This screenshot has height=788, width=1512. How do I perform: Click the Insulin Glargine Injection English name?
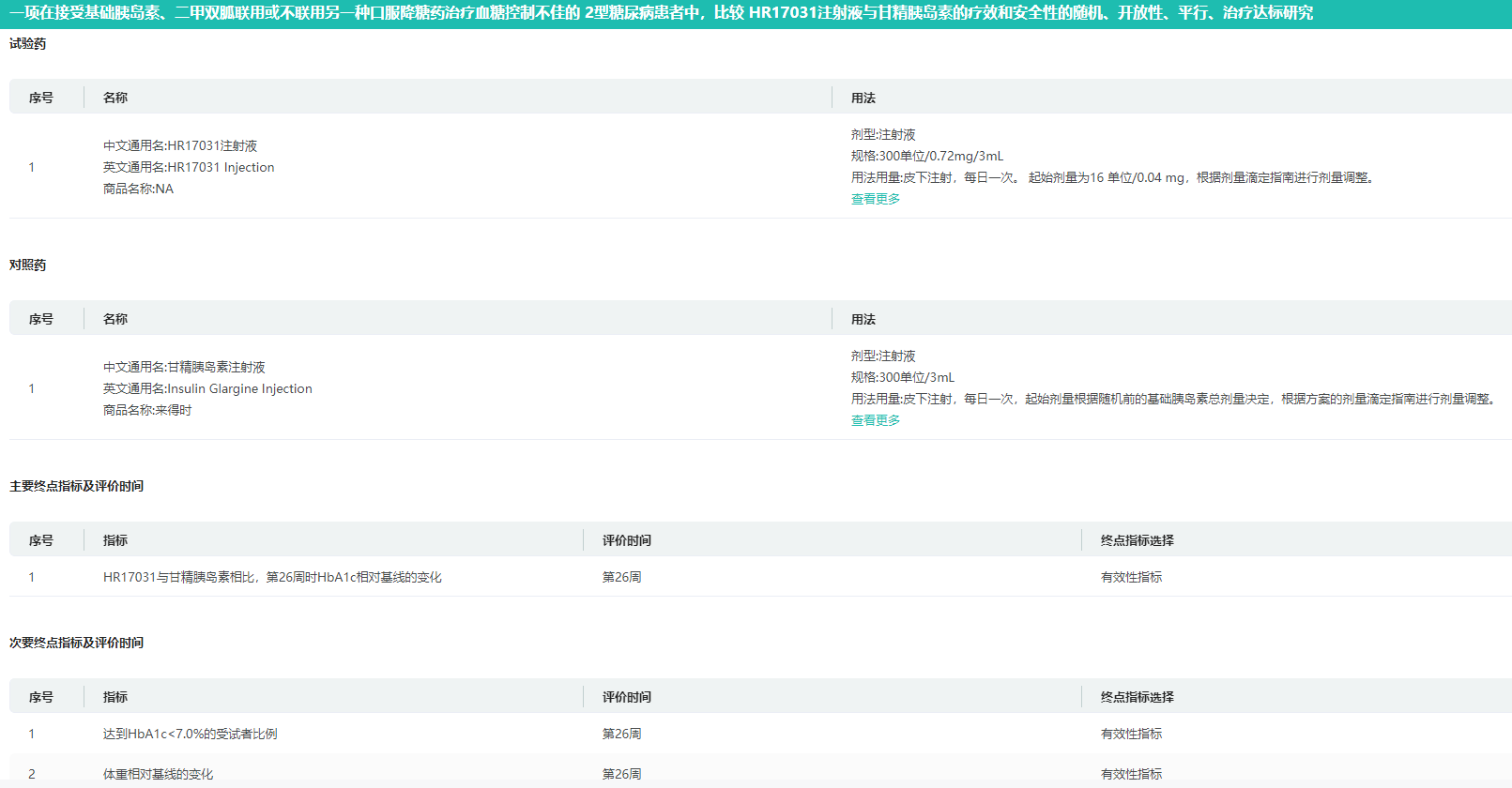pyautogui.click(x=207, y=388)
